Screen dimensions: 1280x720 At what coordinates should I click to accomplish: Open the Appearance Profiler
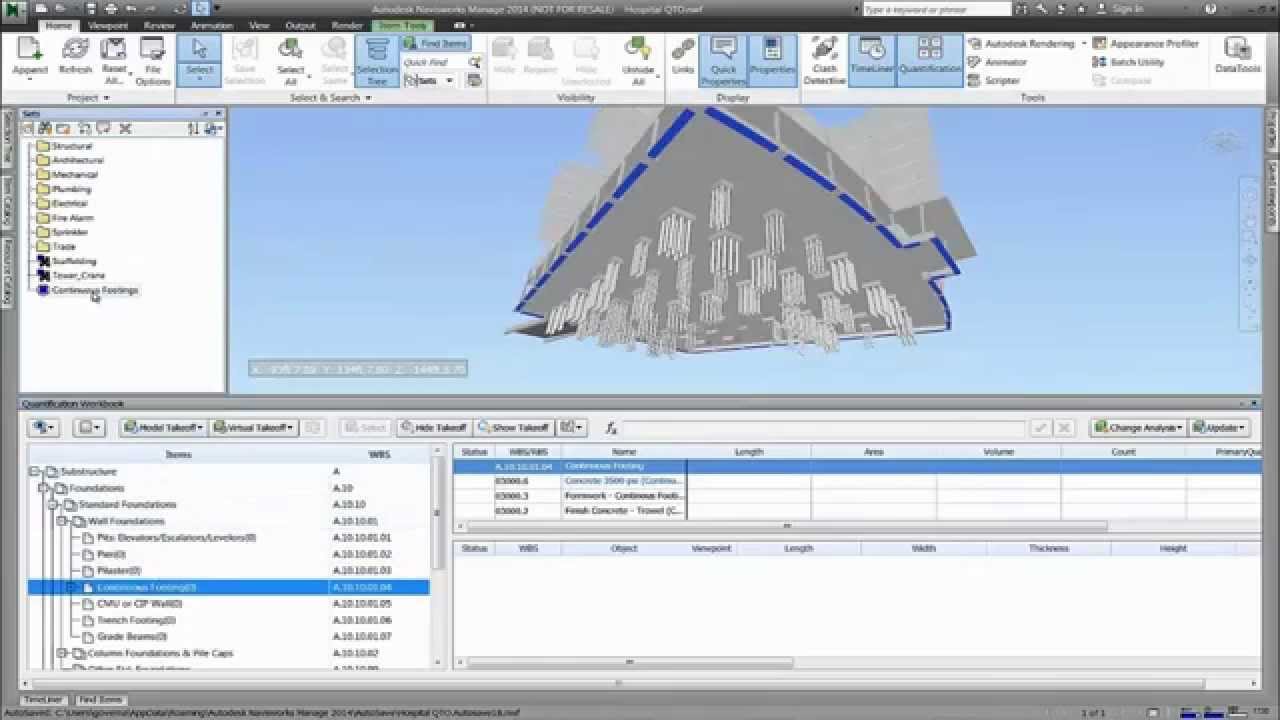point(1146,44)
